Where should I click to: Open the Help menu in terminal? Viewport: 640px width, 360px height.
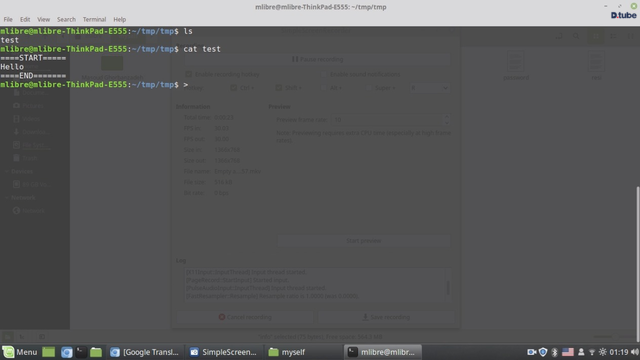click(x=120, y=19)
